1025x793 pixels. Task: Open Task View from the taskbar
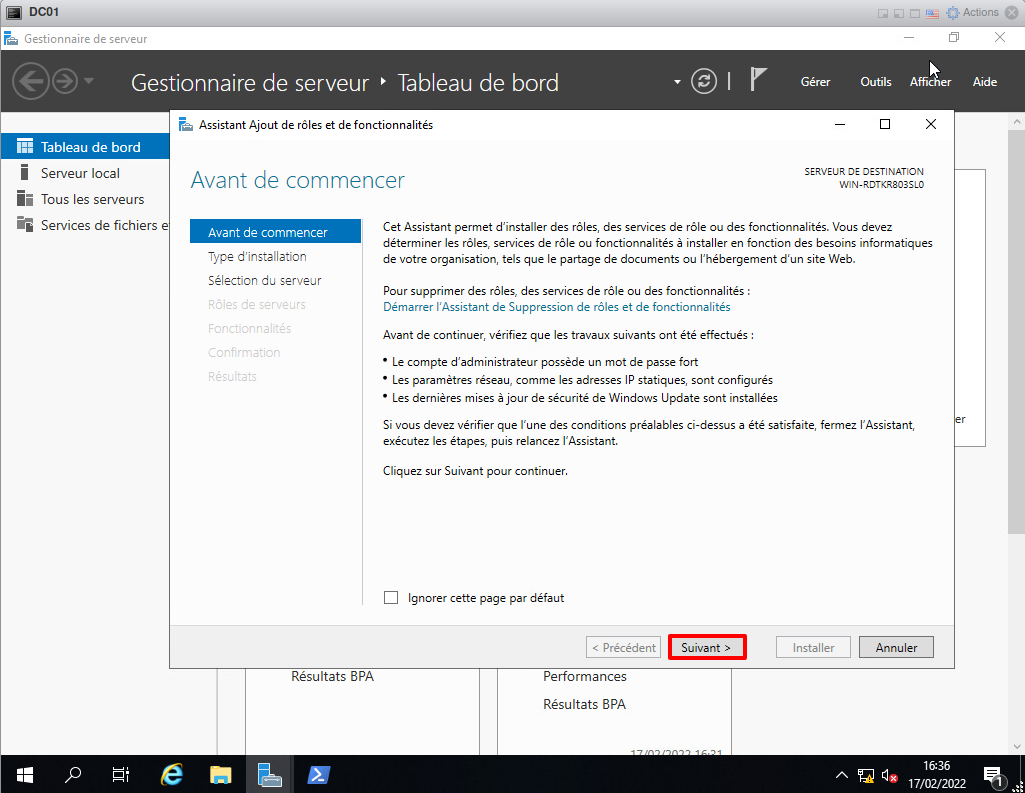tap(121, 775)
